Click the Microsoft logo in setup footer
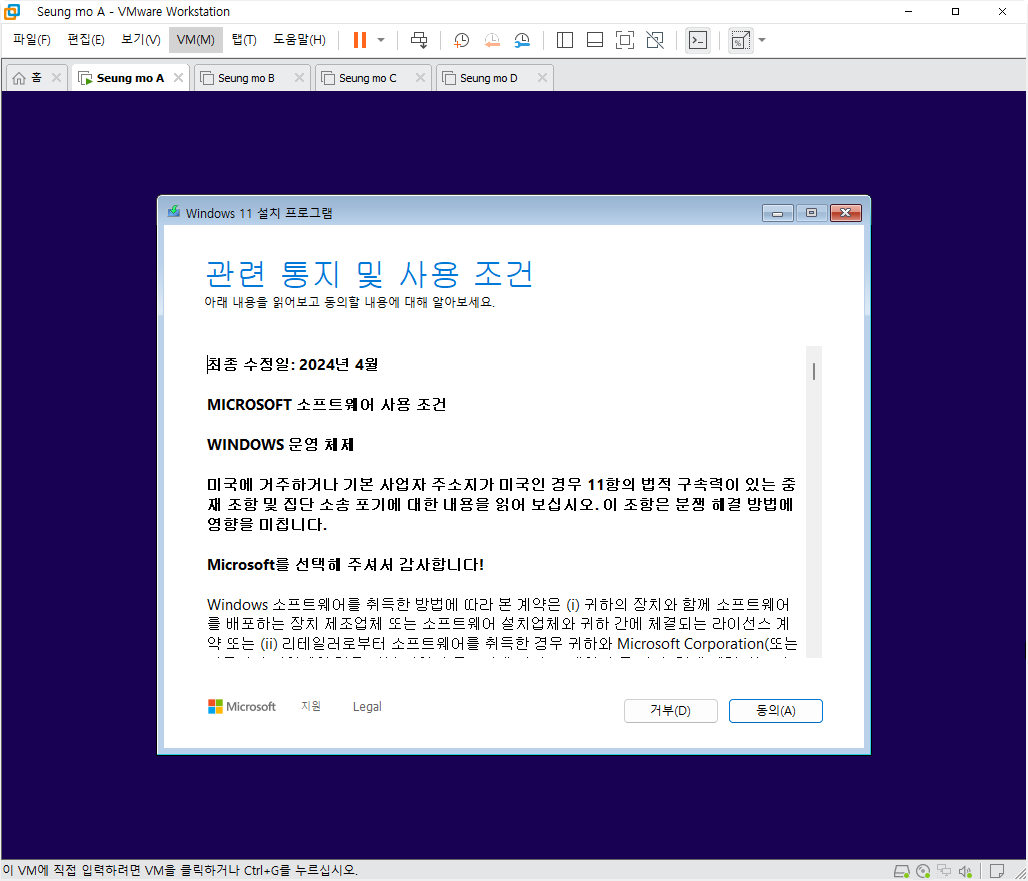This screenshot has width=1028, height=881. point(242,707)
